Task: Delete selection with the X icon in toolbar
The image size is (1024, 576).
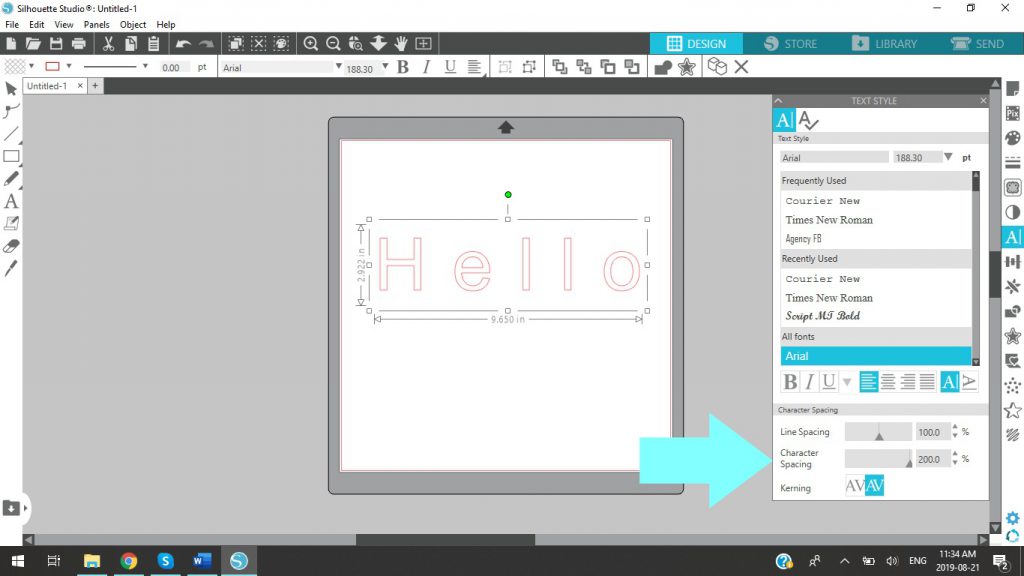Action: pyautogui.click(x=741, y=67)
